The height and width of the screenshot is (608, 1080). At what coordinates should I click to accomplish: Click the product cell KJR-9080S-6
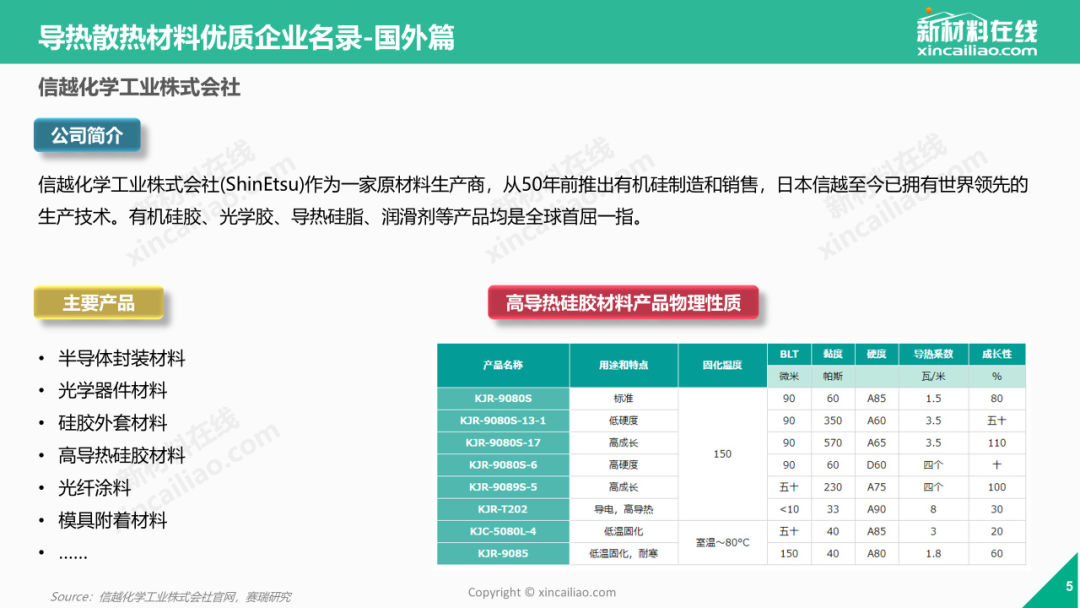[x=503, y=465]
